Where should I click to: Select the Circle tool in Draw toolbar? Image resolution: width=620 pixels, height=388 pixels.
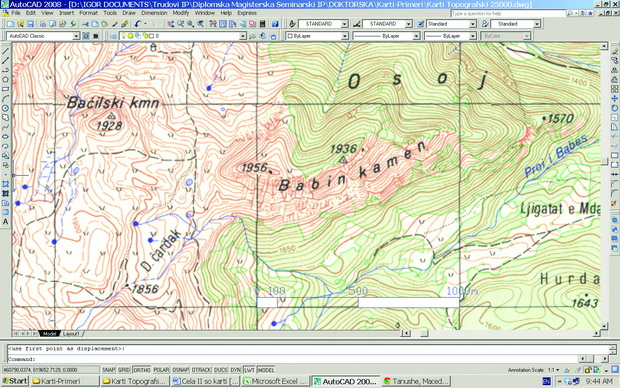[x=6, y=108]
